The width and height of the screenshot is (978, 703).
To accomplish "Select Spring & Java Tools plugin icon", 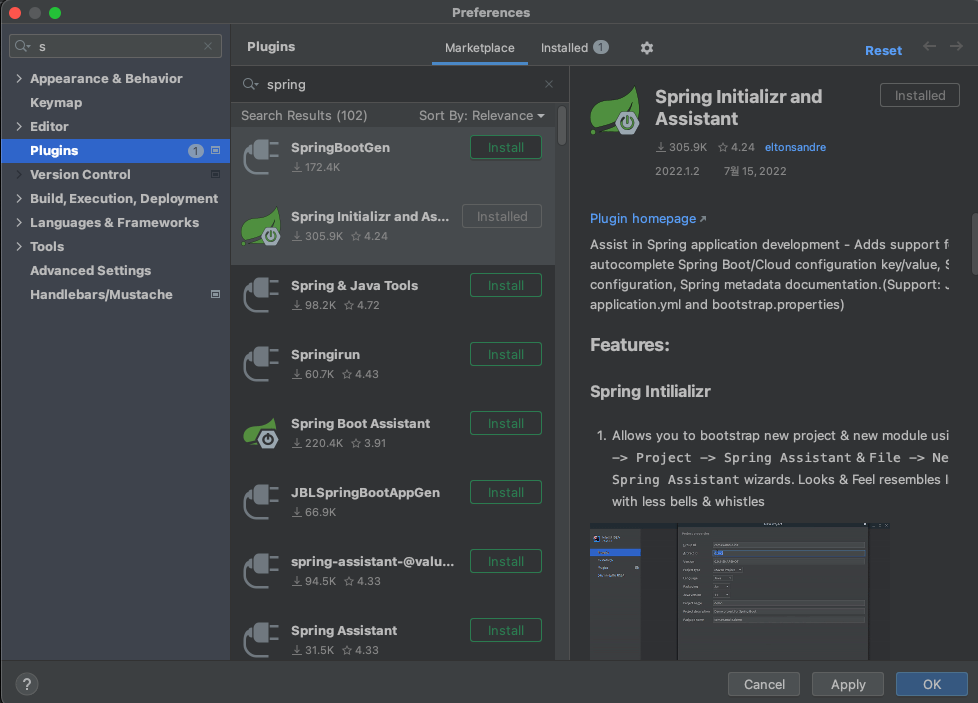I will pyautogui.click(x=261, y=295).
